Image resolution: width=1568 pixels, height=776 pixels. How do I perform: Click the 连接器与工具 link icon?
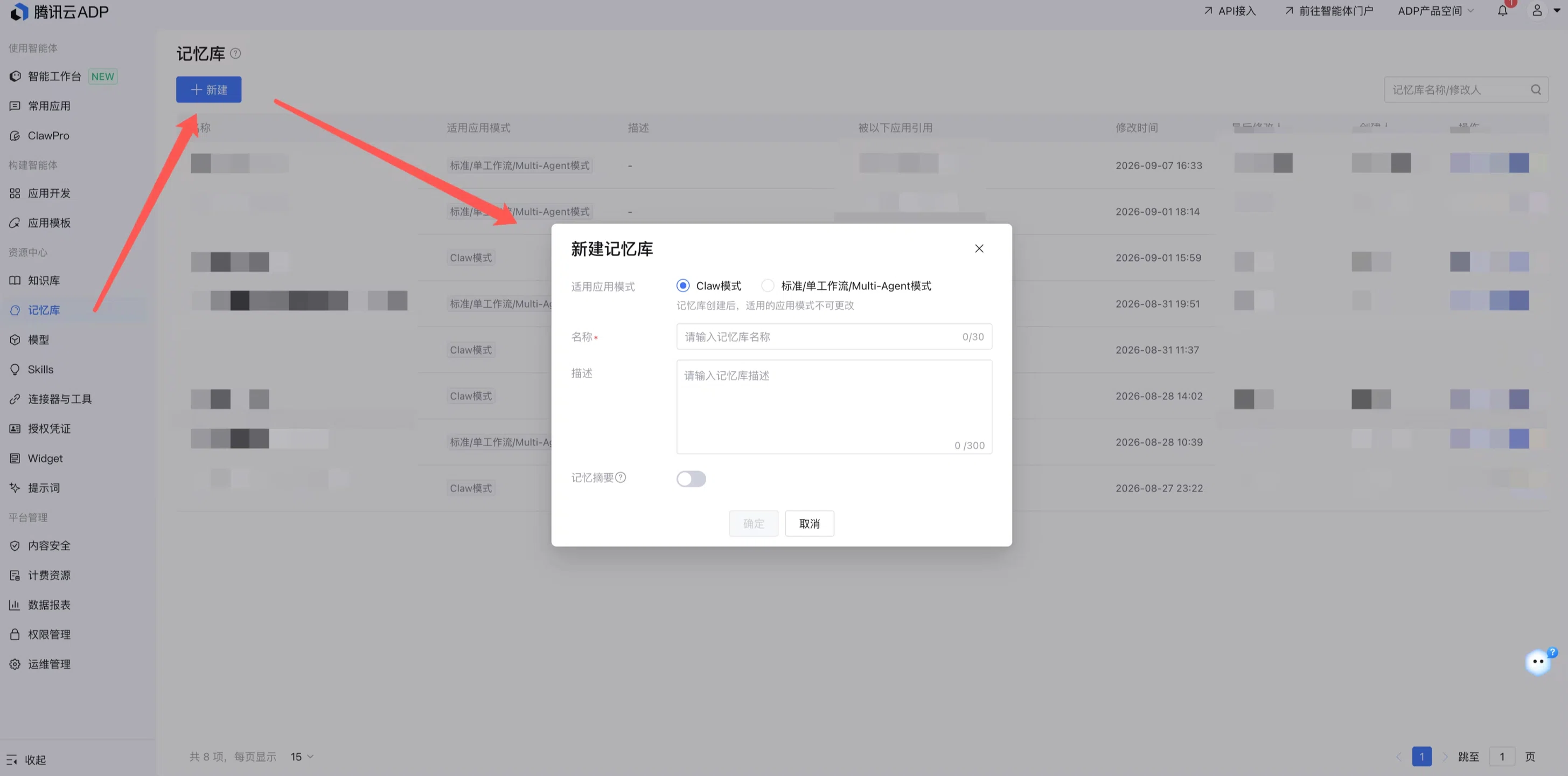coord(15,399)
